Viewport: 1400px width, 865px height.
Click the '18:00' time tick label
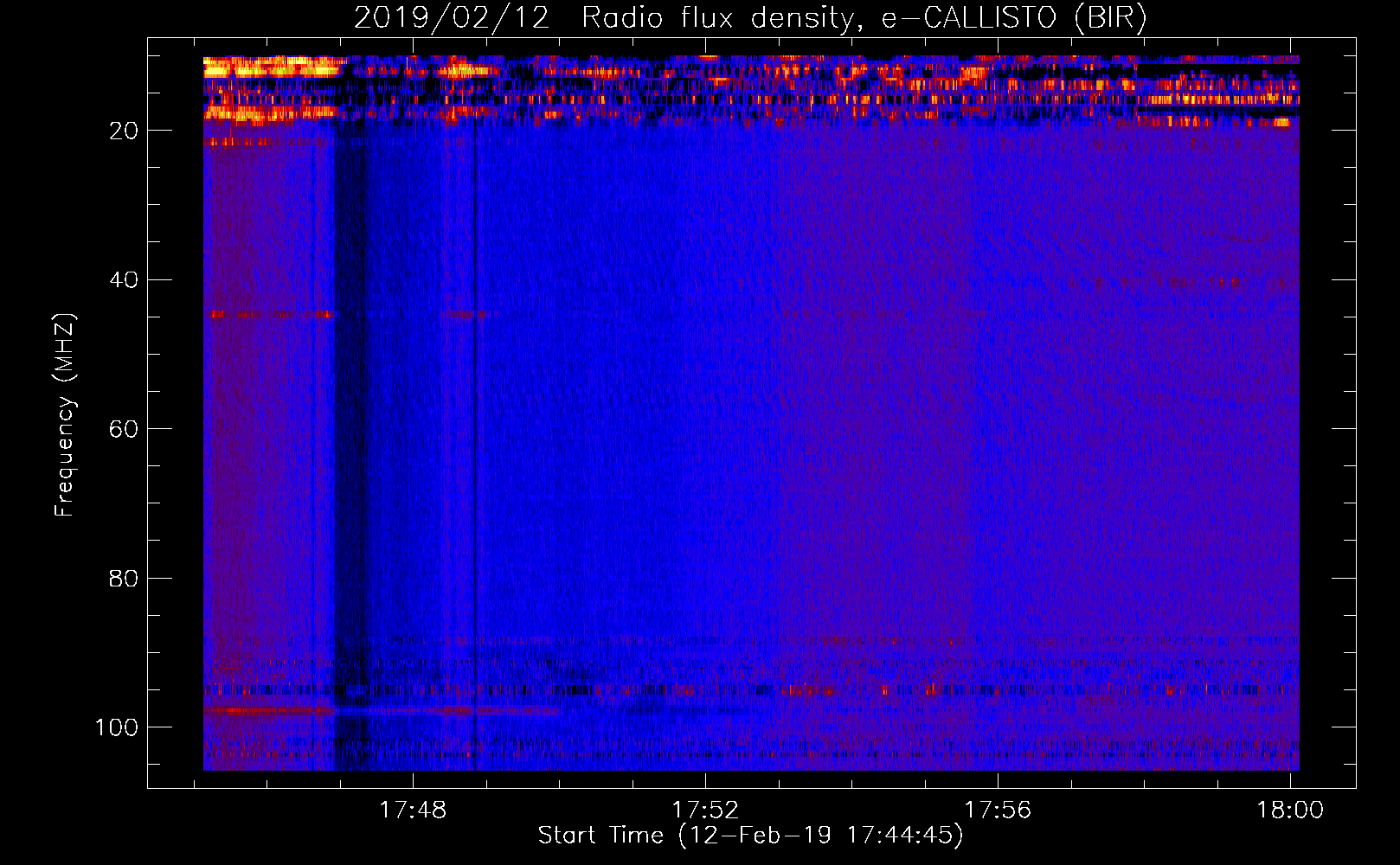coord(1290,810)
